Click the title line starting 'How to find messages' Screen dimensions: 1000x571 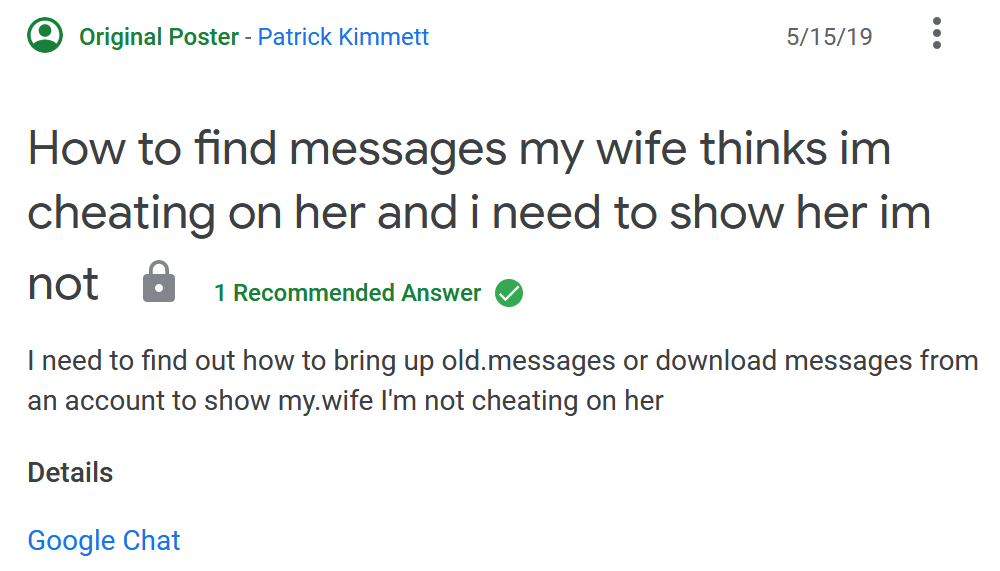459,149
